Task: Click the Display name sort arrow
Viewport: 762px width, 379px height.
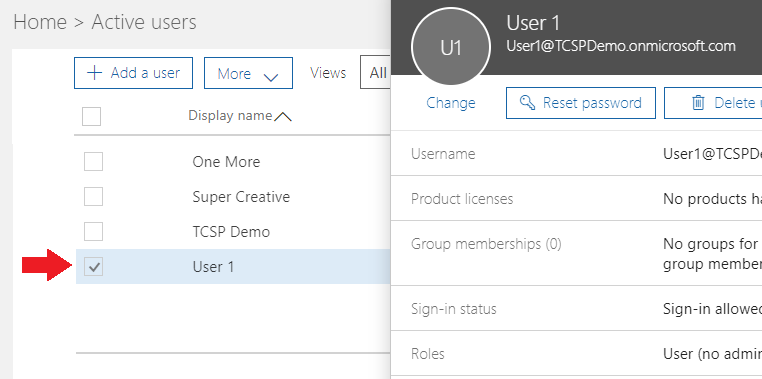Action: point(283,116)
